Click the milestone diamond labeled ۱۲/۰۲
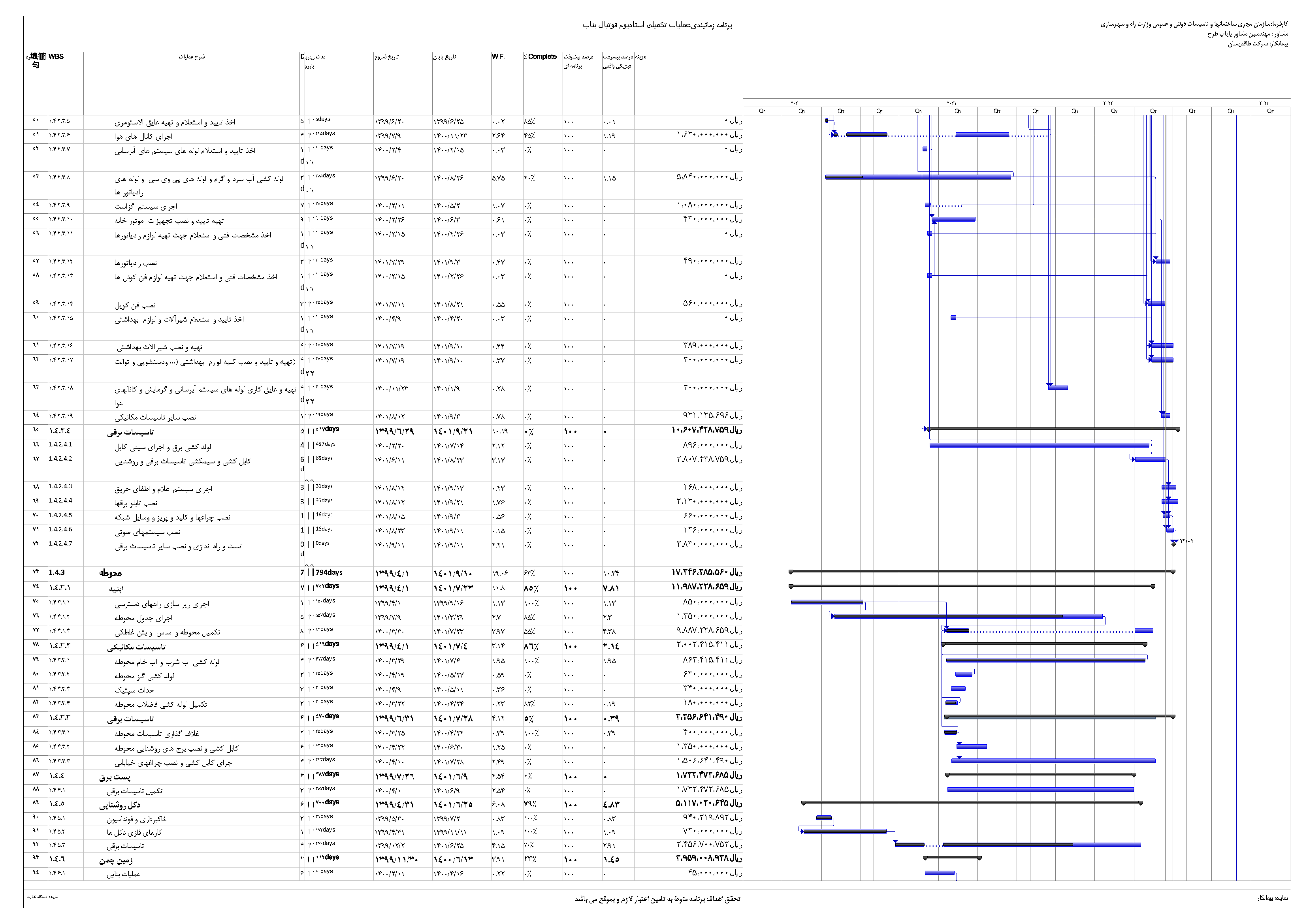This screenshot has width=1307, height=924. 1173,544
